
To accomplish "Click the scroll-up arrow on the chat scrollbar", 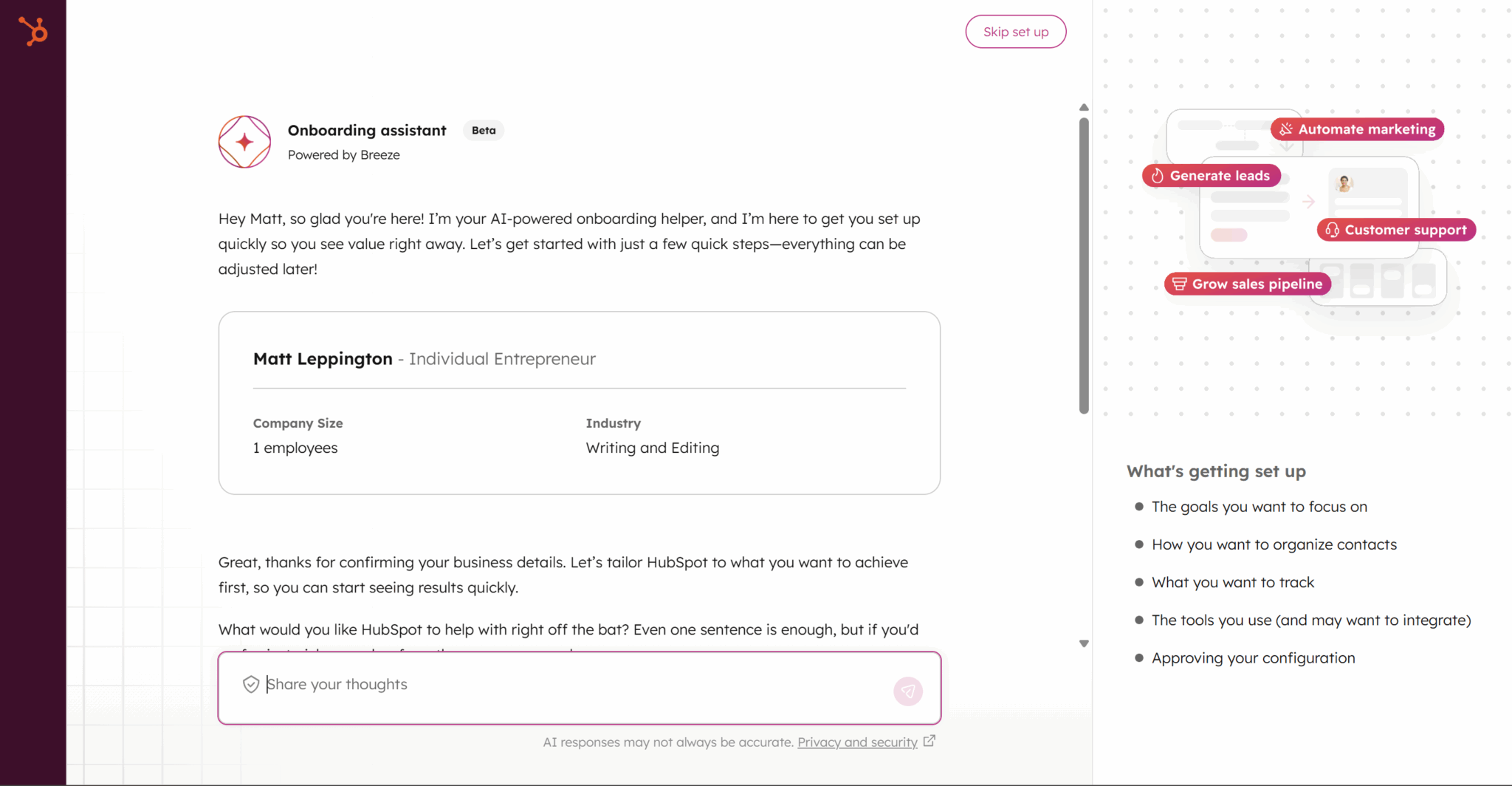I will (1084, 107).
